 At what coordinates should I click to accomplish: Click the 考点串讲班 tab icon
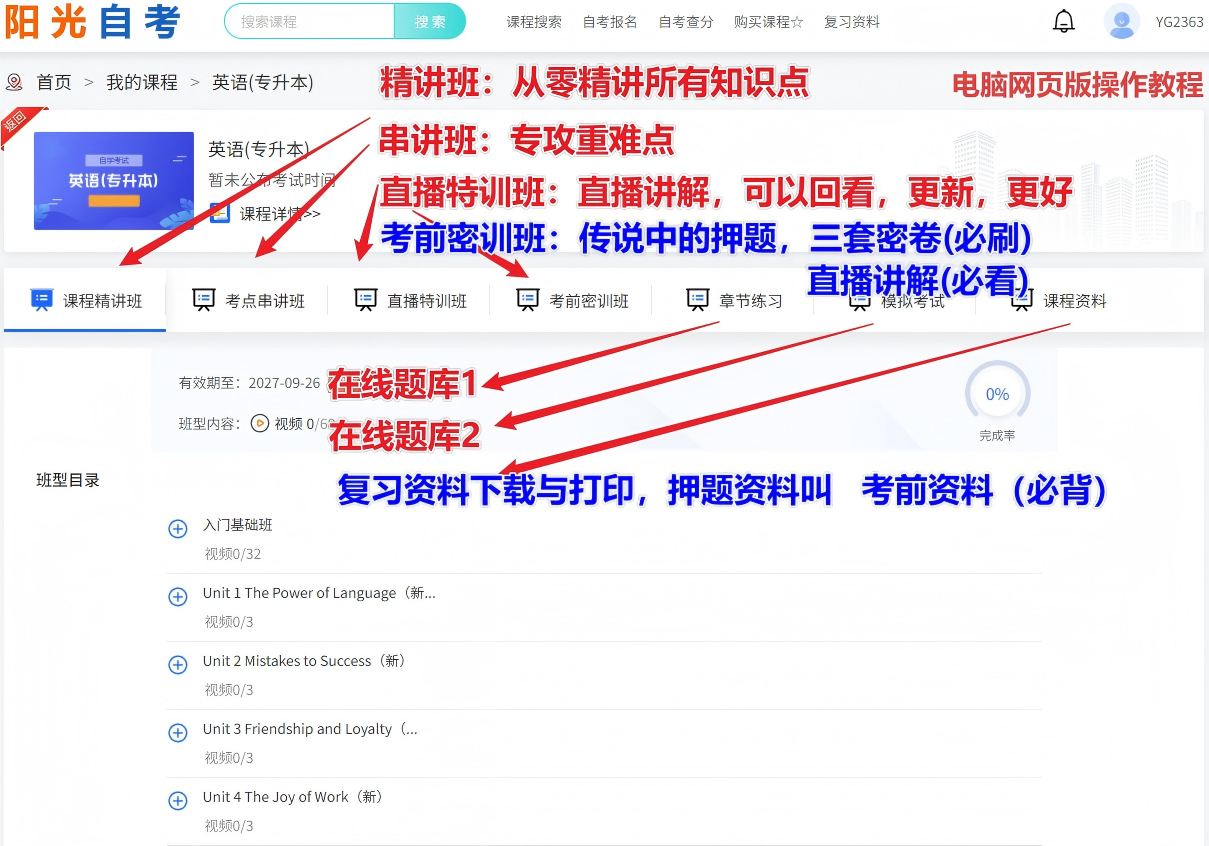tap(204, 300)
